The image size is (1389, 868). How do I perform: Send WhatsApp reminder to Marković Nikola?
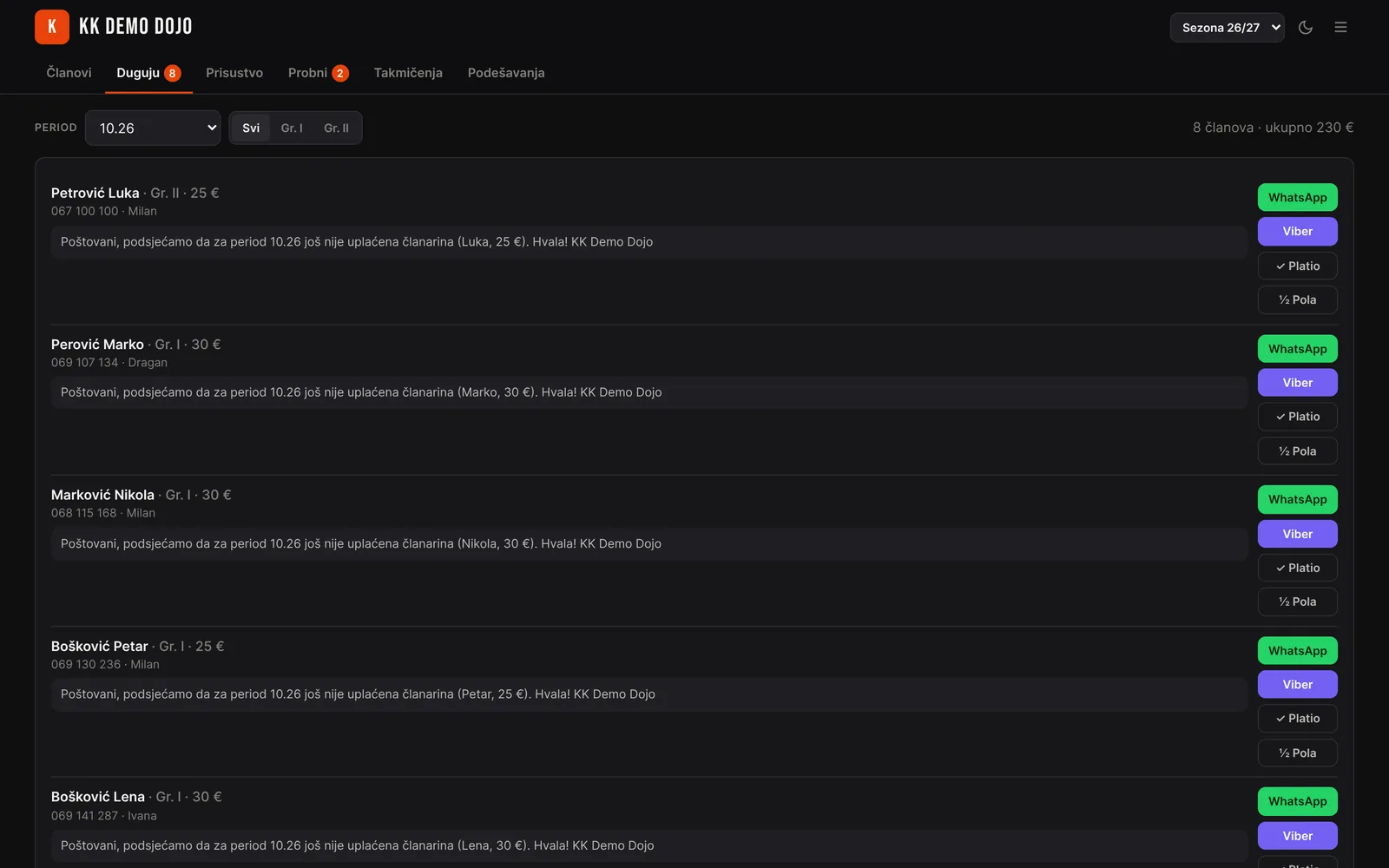coord(1297,500)
